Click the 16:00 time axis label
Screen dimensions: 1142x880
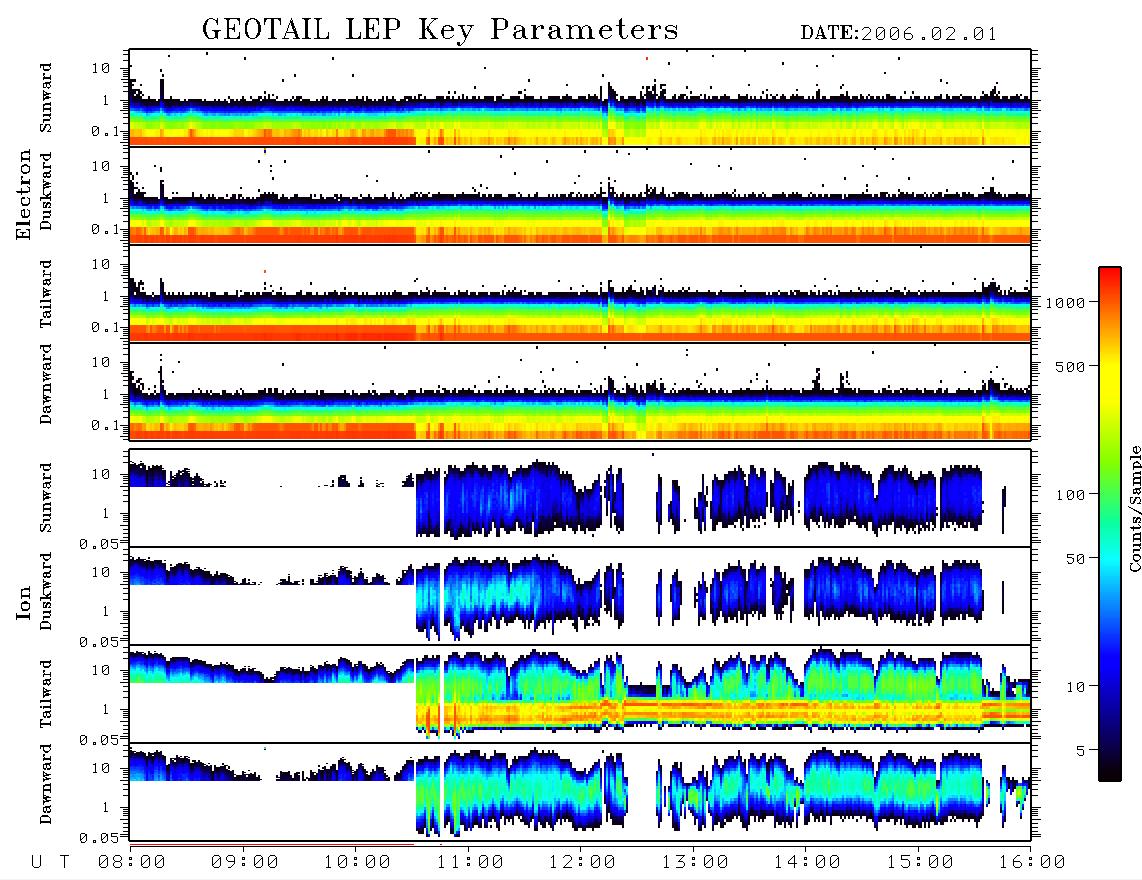(1032, 862)
